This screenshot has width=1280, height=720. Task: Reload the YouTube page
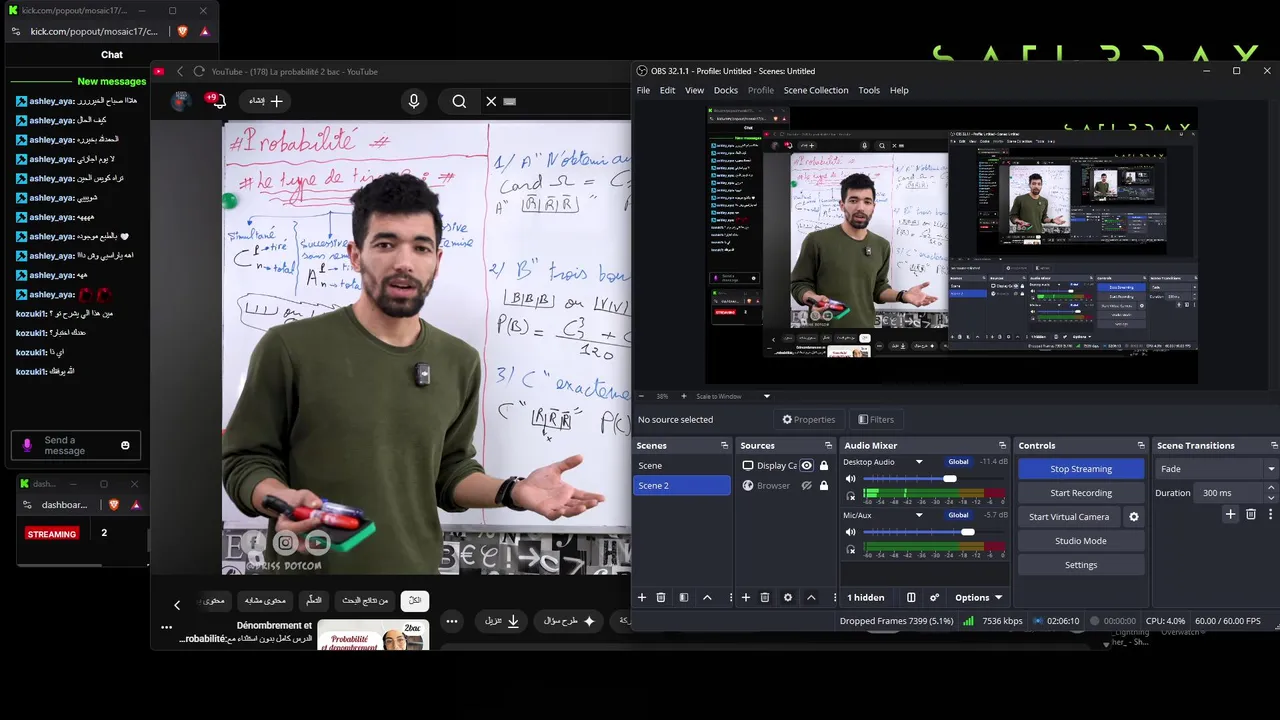[199, 71]
